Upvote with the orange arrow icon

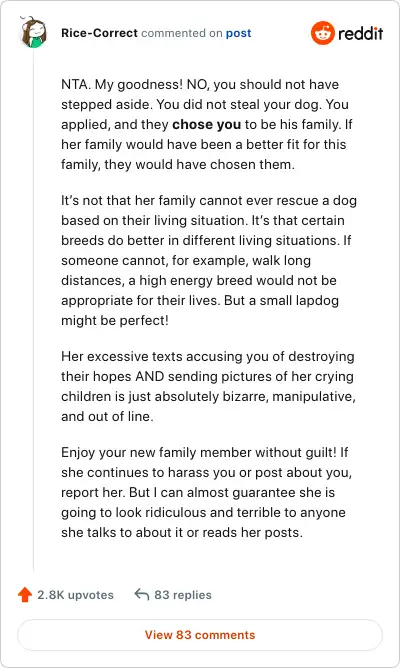pos(25,595)
